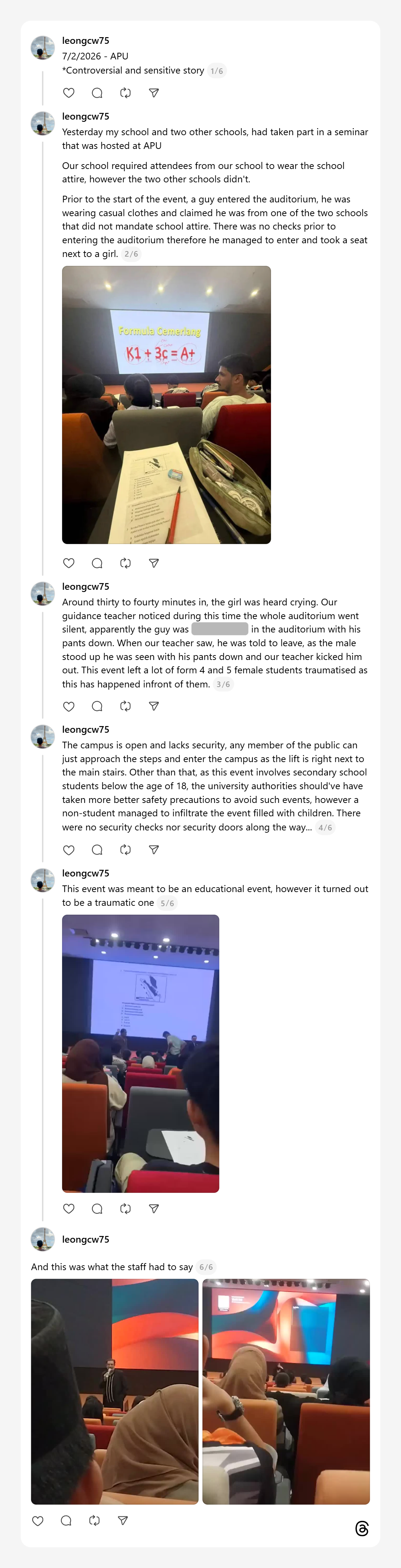
Task: Share the 2/6 post with auditorium photo
Action: [154, 563]
